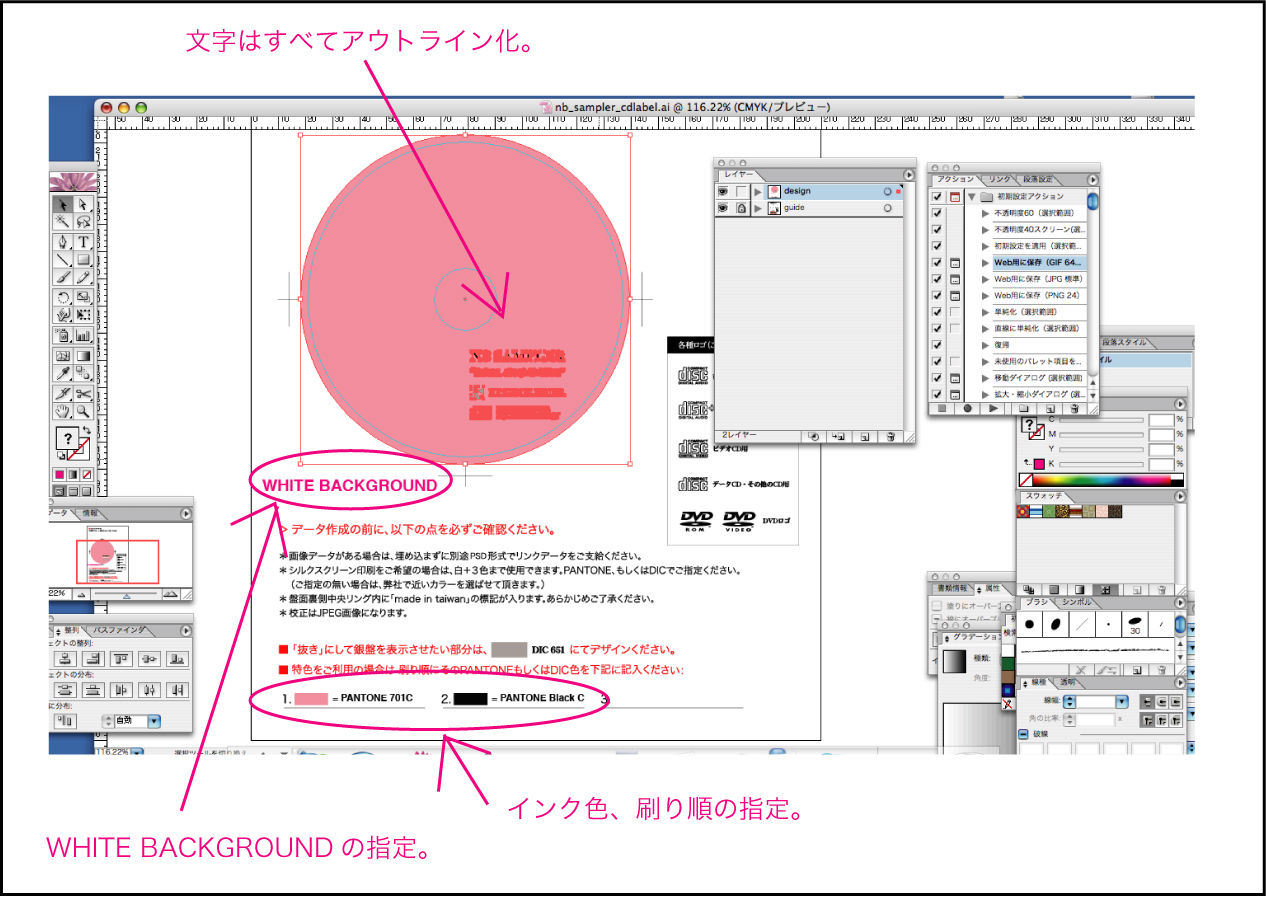Image resolution: width=1266 pixels, height=897 pixels.
Task: Switch to the アクション tab
Action: (x=957, y=180)
